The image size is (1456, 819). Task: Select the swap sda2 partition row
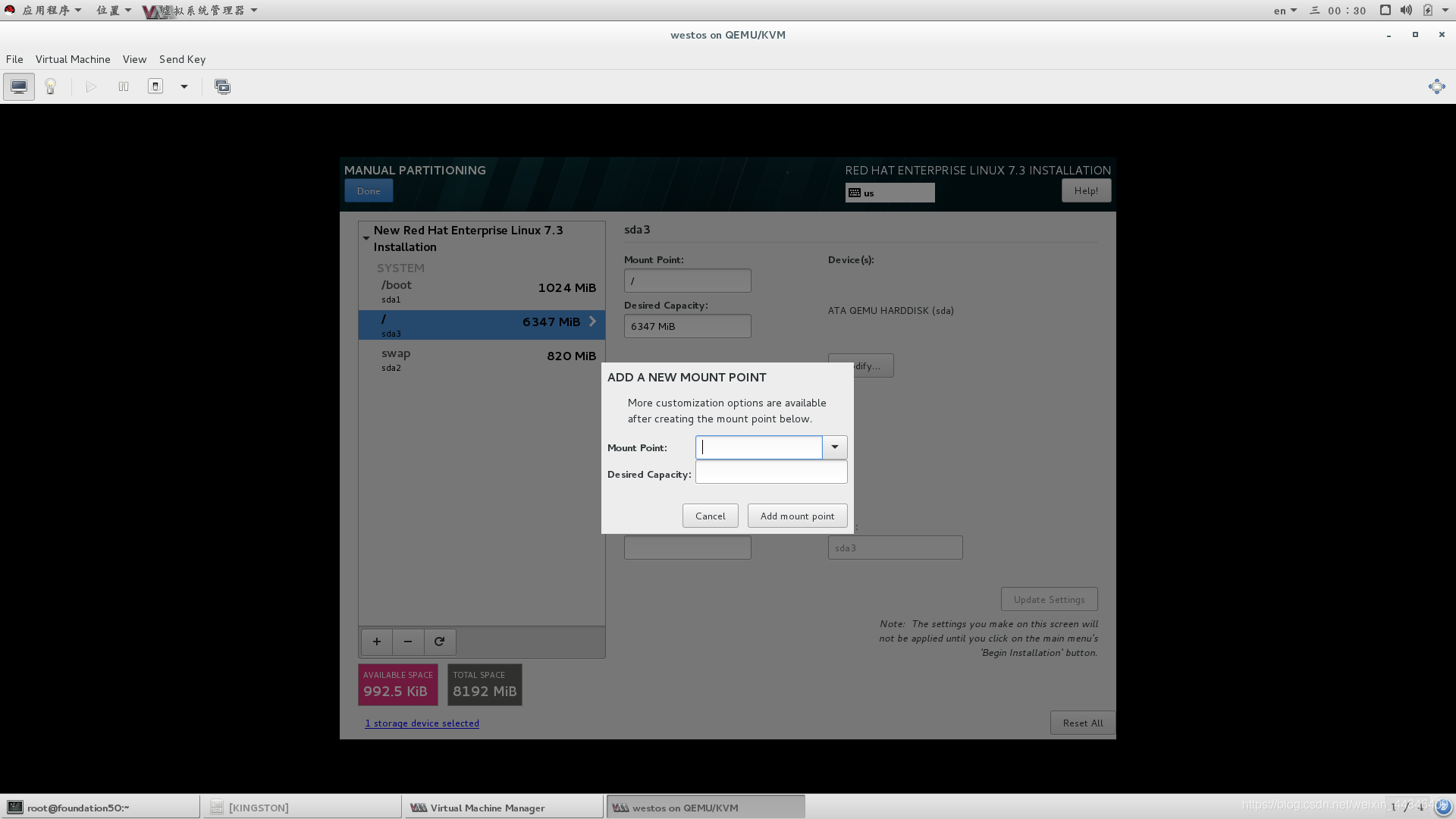point(482,359)
